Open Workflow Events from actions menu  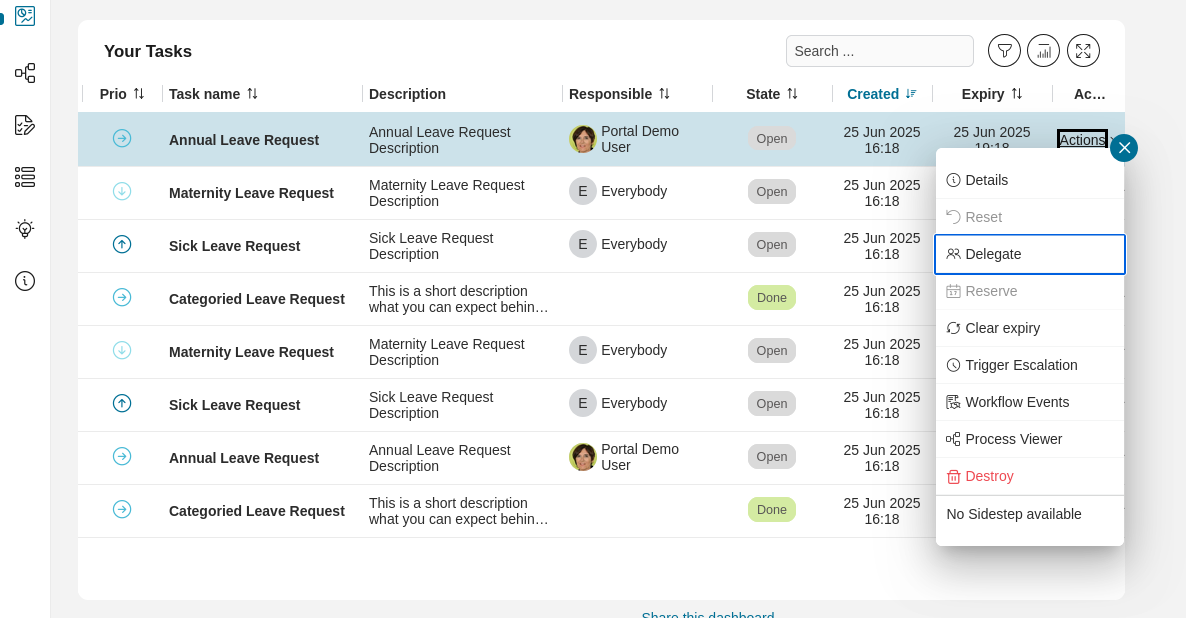pyautogui.click(x=1029, y=402)
